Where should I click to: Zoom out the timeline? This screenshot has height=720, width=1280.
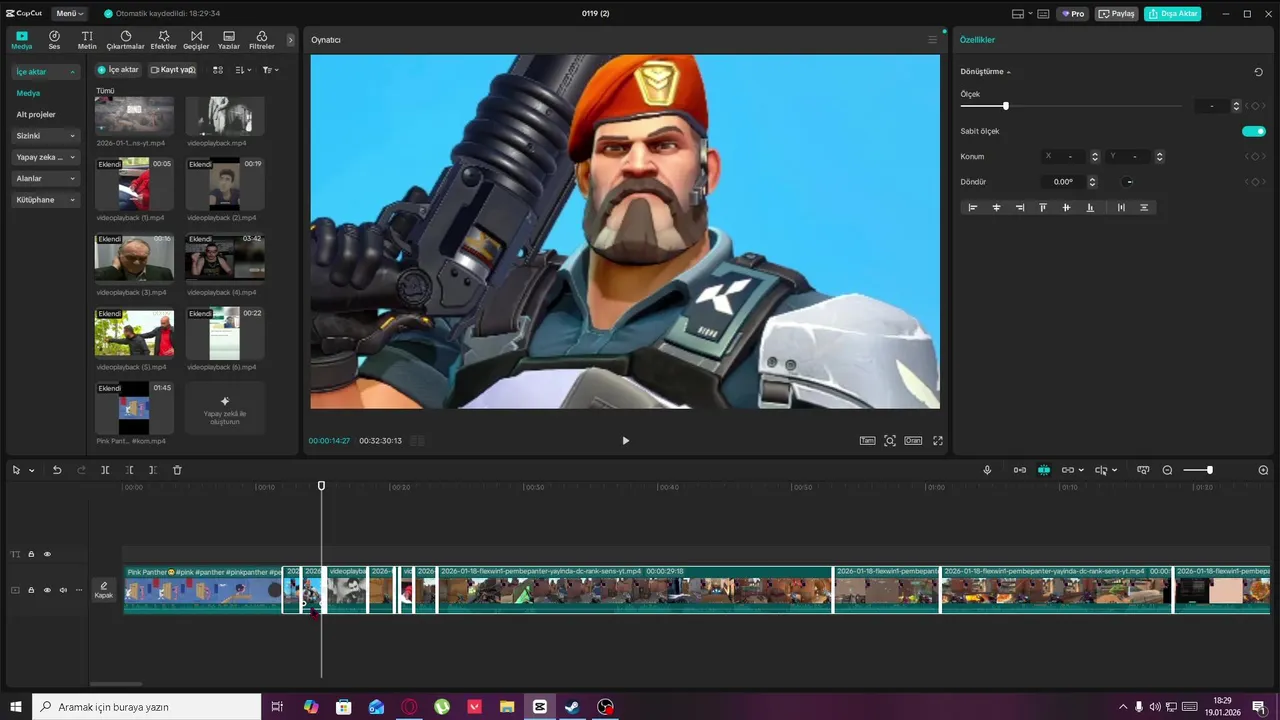pos(1167,470)
